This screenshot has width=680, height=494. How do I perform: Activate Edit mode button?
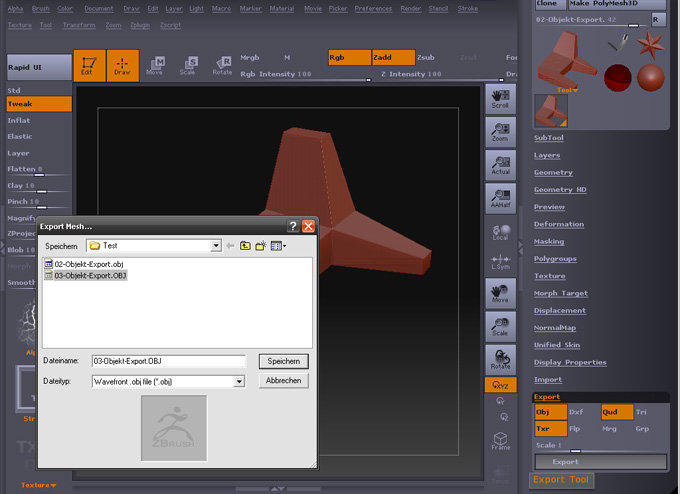(x=89, y=65)
